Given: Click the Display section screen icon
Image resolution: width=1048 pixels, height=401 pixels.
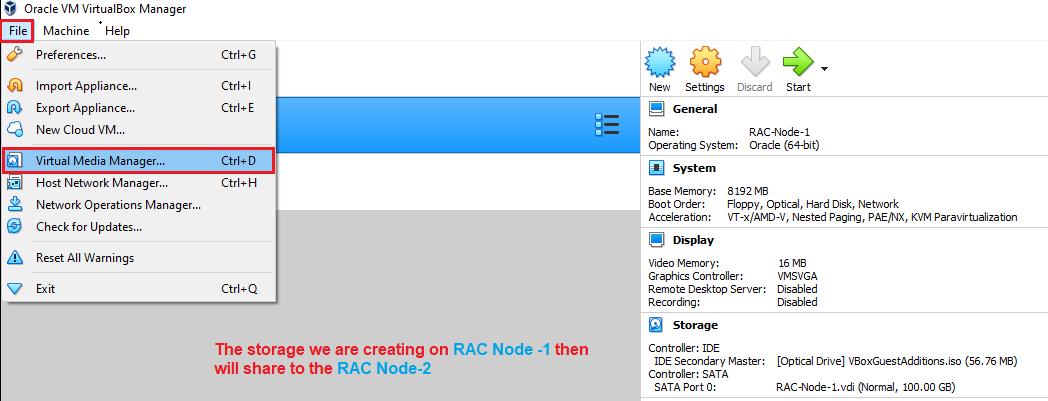Looking at the screenshot, I should (x=657, y=240).
